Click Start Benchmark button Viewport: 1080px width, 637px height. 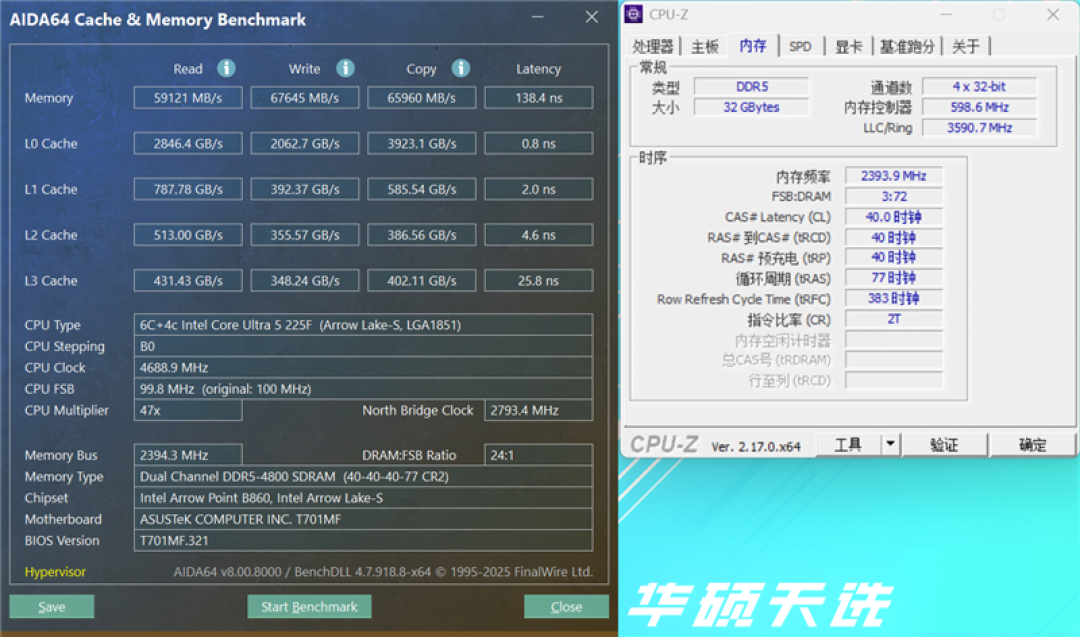(309, 607)
